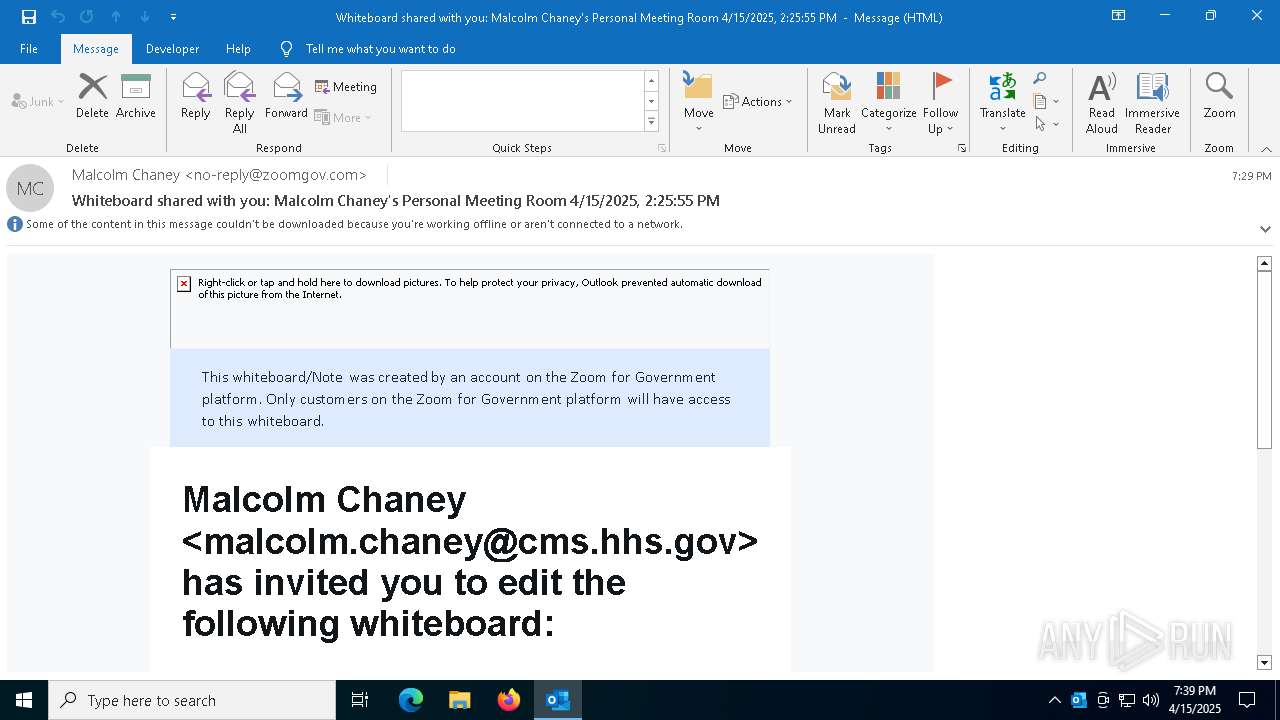
Task: Switch to the Message tab
Action: (x=96, y=49)
